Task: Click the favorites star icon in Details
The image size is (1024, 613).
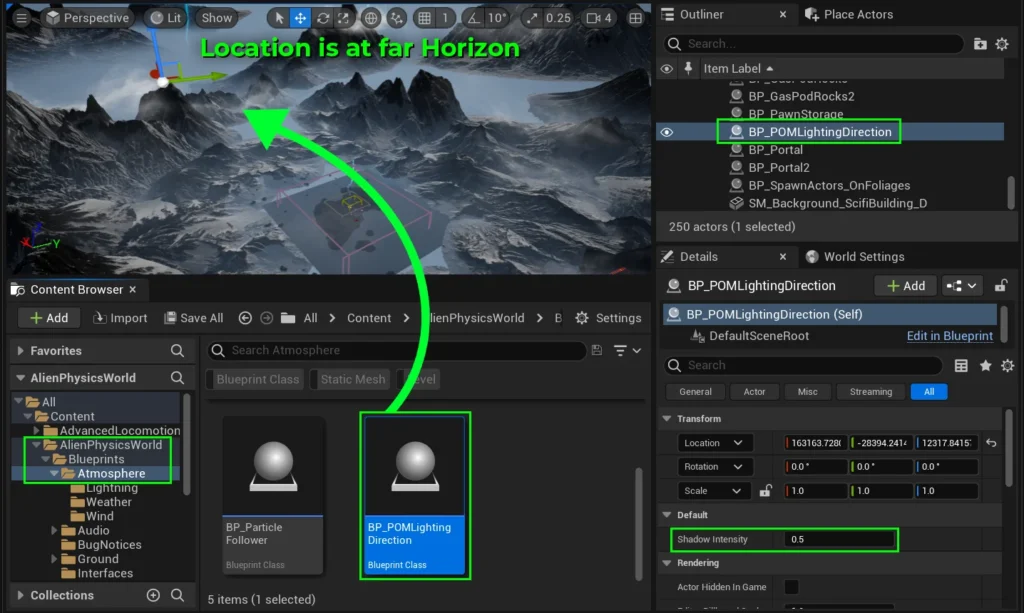Action: point(985,366)
